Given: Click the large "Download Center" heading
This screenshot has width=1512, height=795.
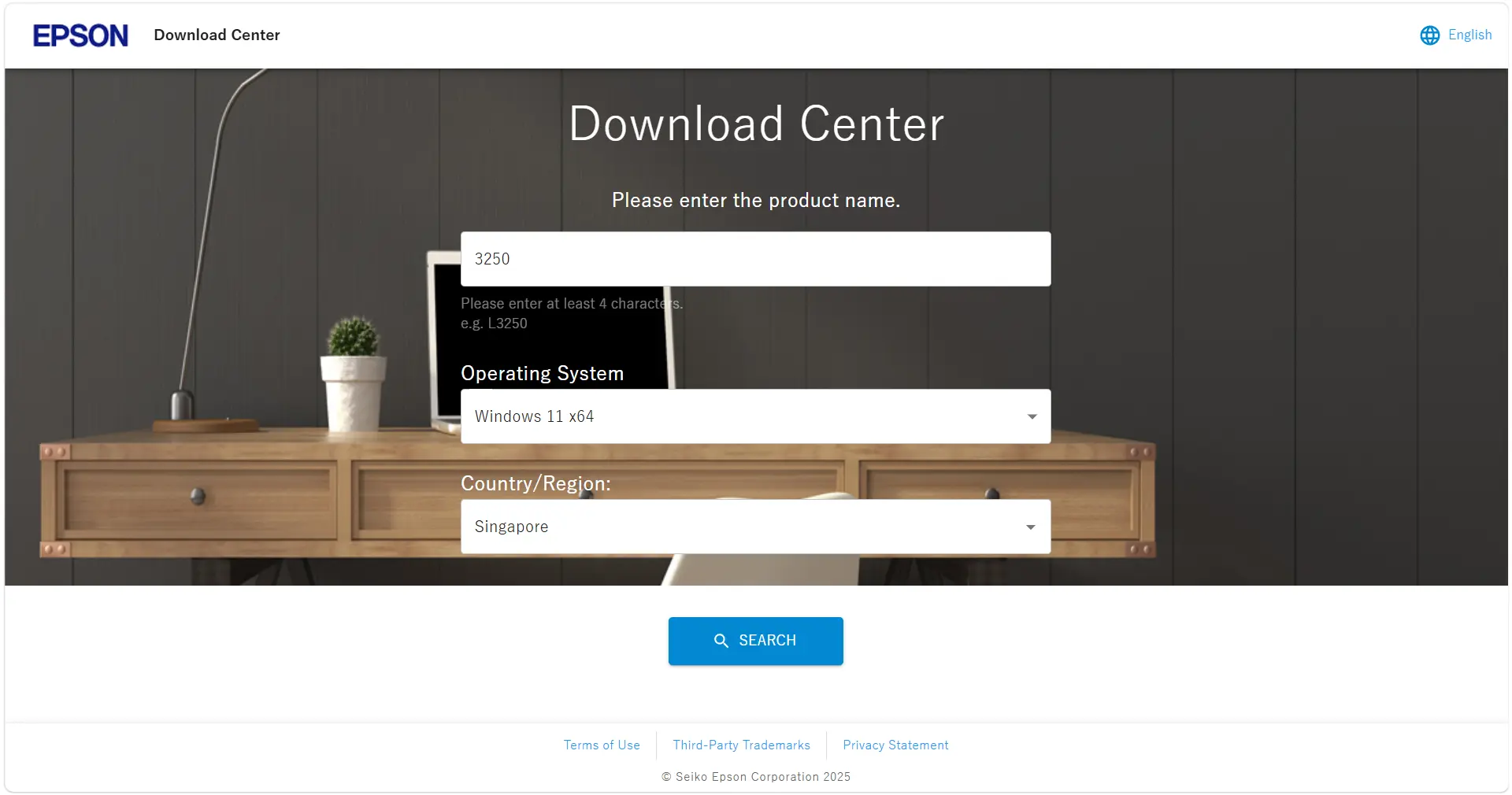Looking at the screenshot, I should (x=756, y=124).
